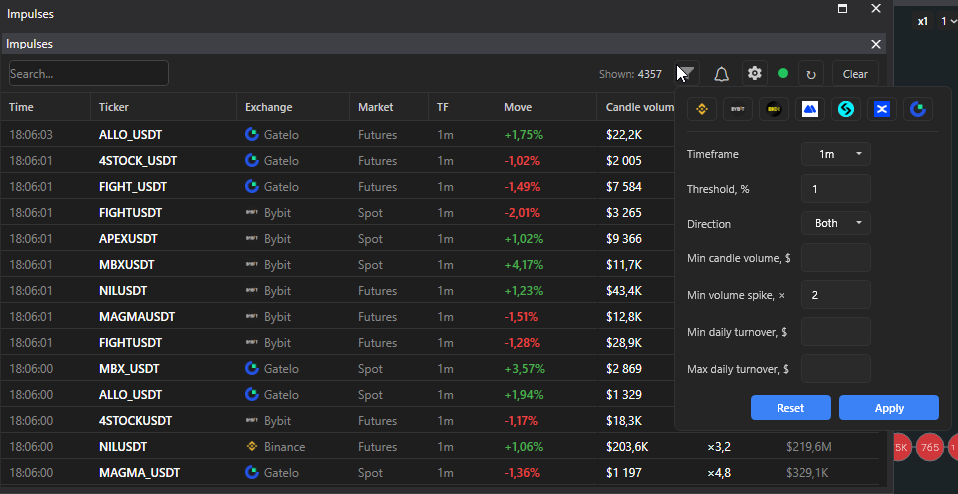Open the gear settings icon

click(755, 73)
